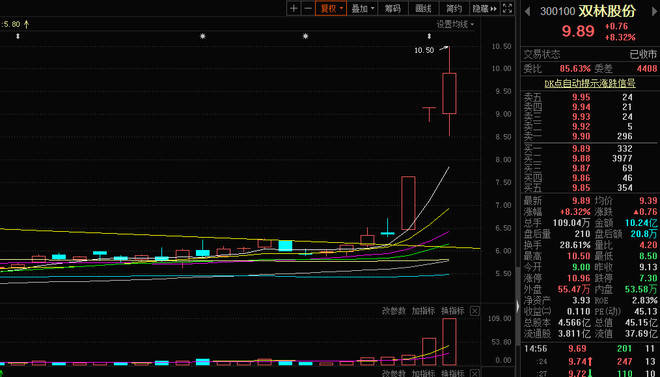This screenshot has width=660, height=377.
Task: Select the 9.74 trade tick row
Action: (x=590, y=361)
